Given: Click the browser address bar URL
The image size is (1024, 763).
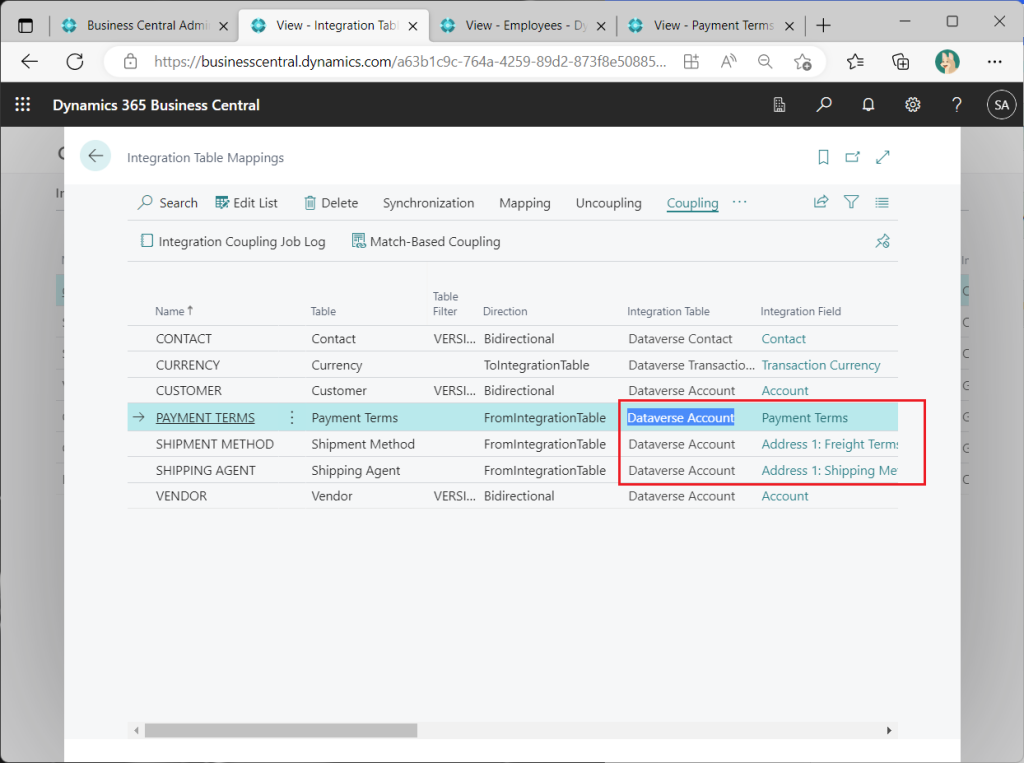Looking at the screenshot, I should 410,62.
